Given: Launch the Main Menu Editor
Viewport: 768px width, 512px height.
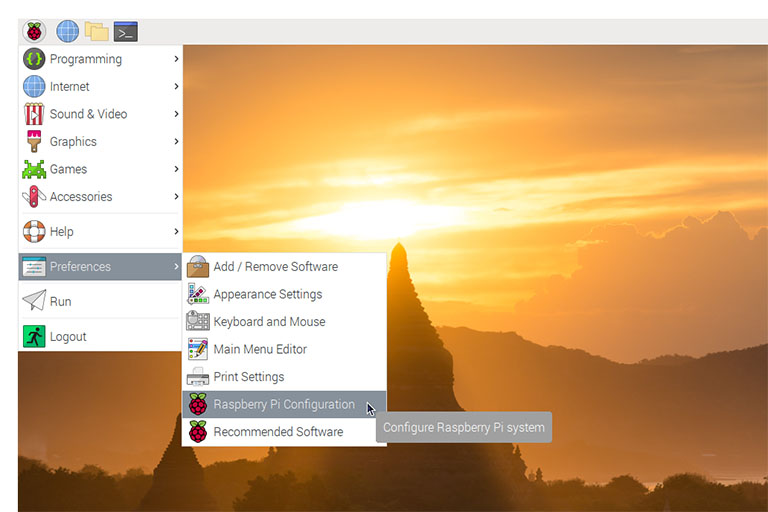Looking at the screenshot, I should (x=284, y=349).
